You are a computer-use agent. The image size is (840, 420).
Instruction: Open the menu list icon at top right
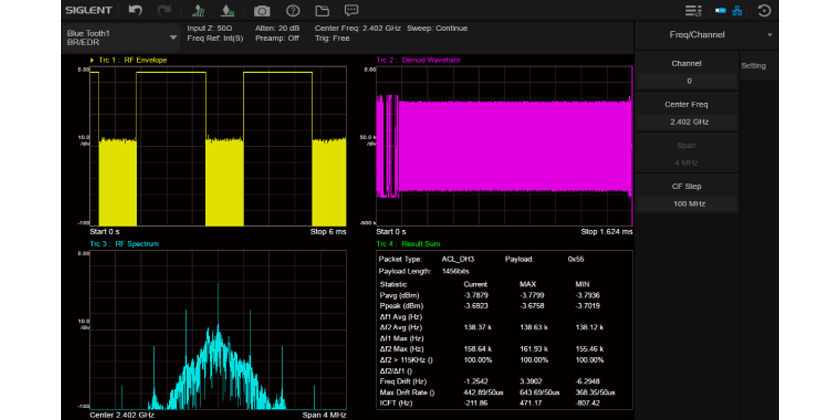click(x=693, y=11)
